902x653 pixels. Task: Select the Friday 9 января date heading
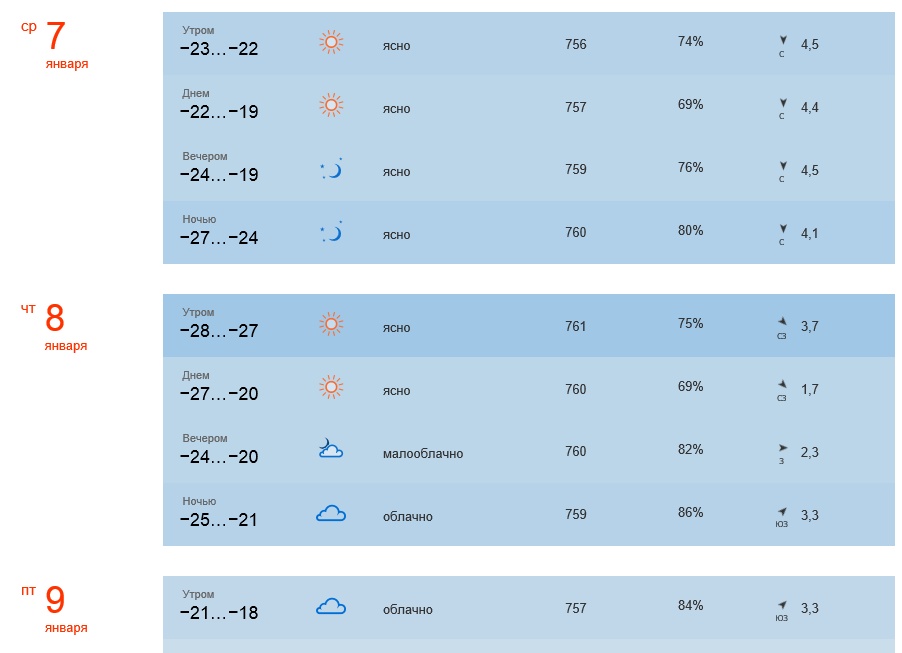(54, 608)
